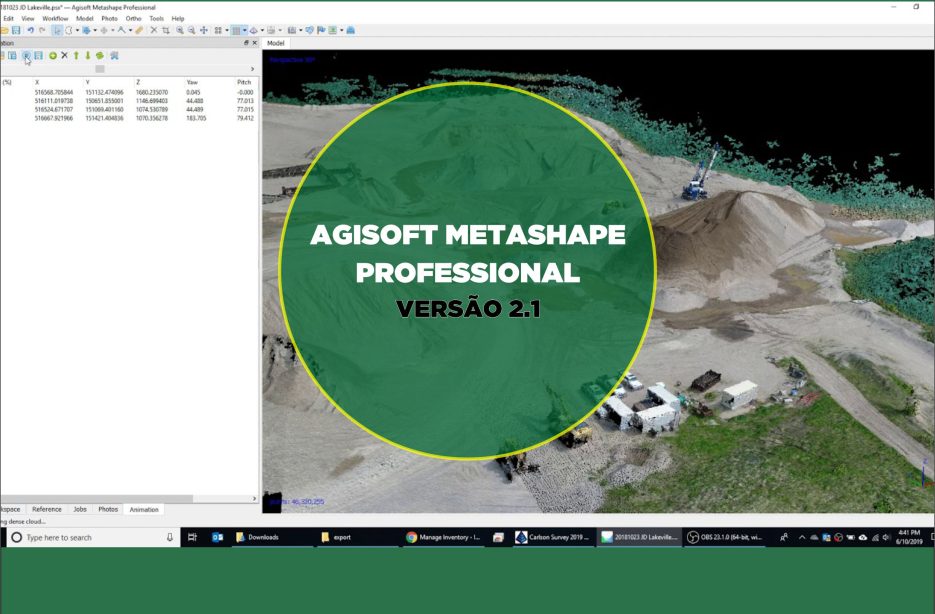Click the Pitch column header
This screenshot has width=935, height=614.
[x=244, y=82]
